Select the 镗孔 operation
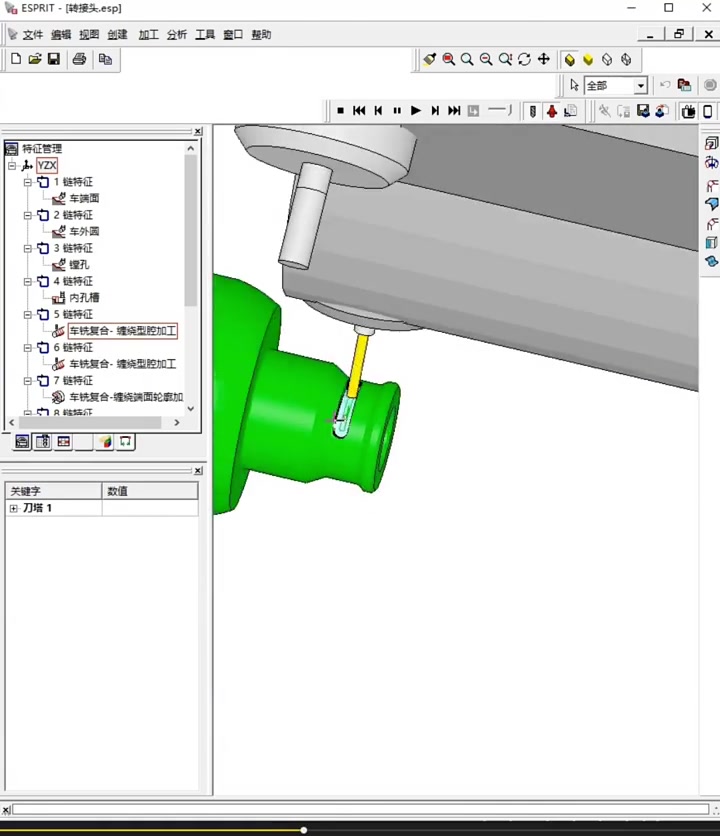720x836 pixels. pyautogui.click(x=79, y=264)
